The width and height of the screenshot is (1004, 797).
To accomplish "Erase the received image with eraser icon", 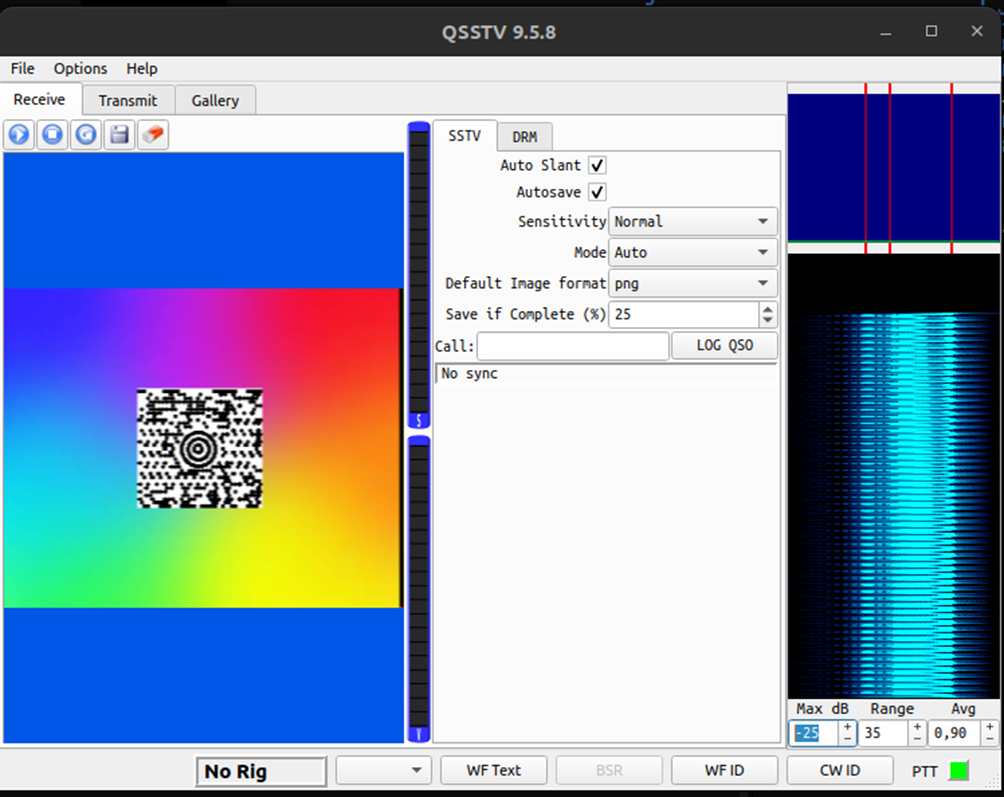I will [x=153, y=134].
